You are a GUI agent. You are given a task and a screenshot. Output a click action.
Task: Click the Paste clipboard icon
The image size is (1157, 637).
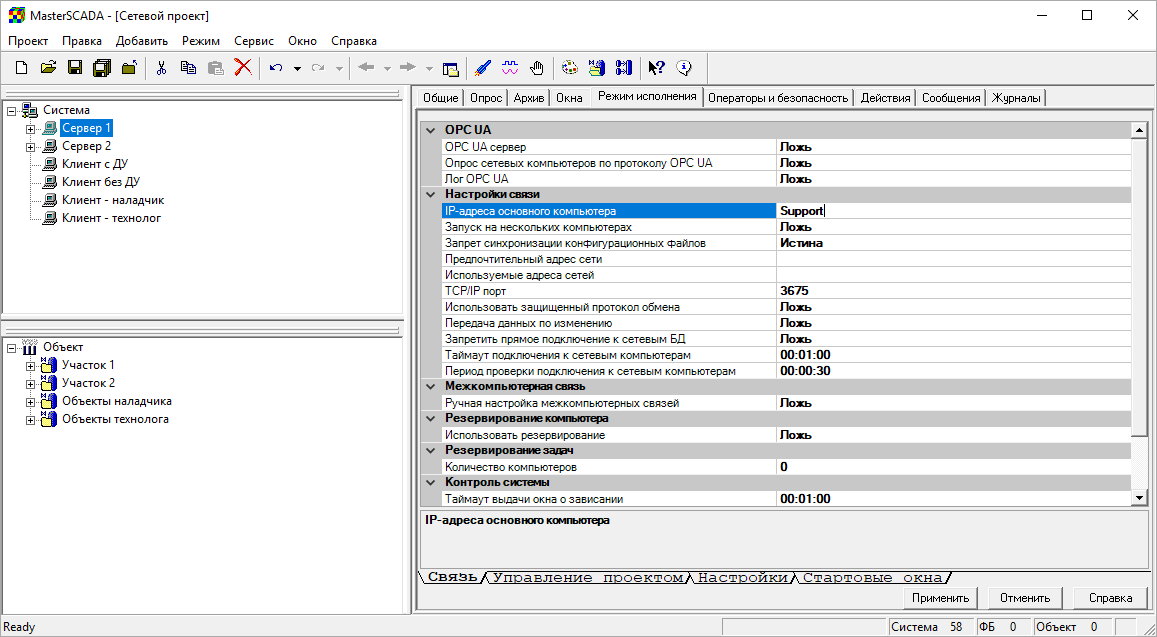215,68
